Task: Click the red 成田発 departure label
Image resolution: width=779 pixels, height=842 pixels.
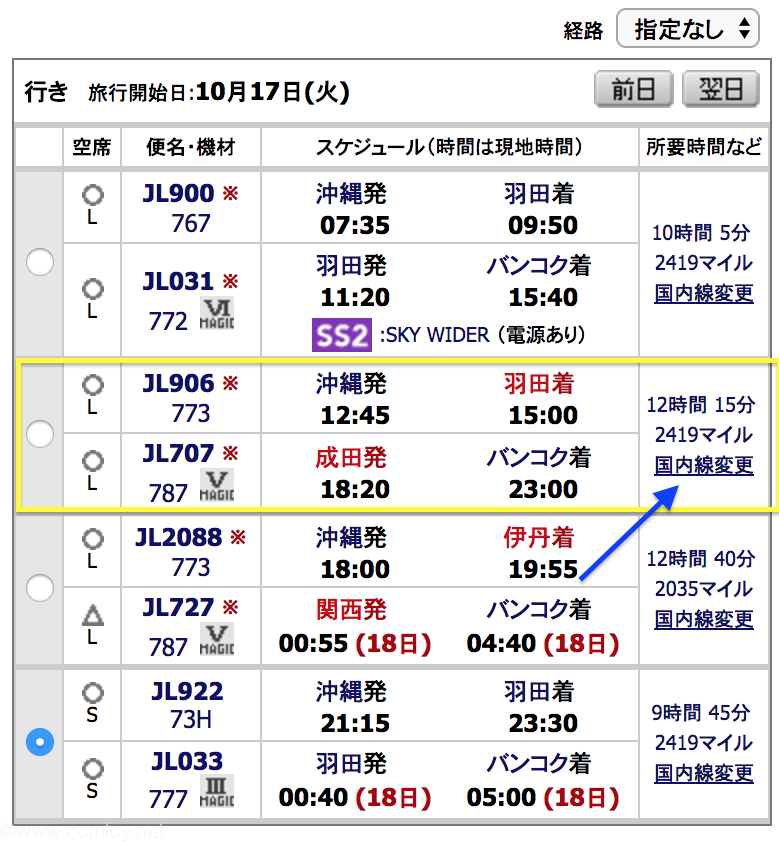Action: [351, 458]
